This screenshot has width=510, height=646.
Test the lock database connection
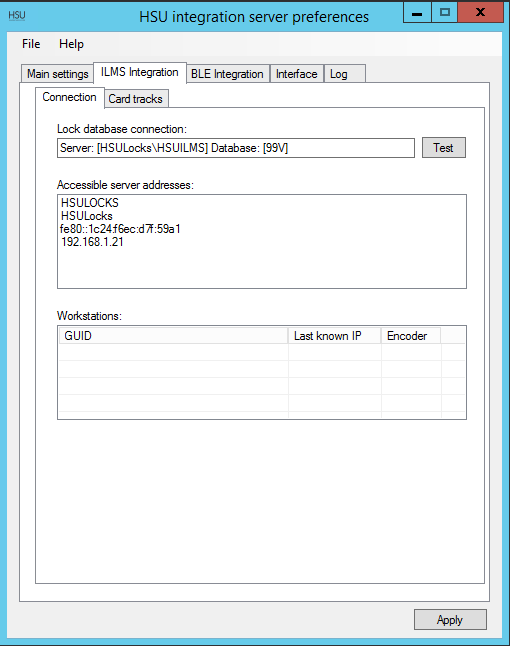(444, 147)
